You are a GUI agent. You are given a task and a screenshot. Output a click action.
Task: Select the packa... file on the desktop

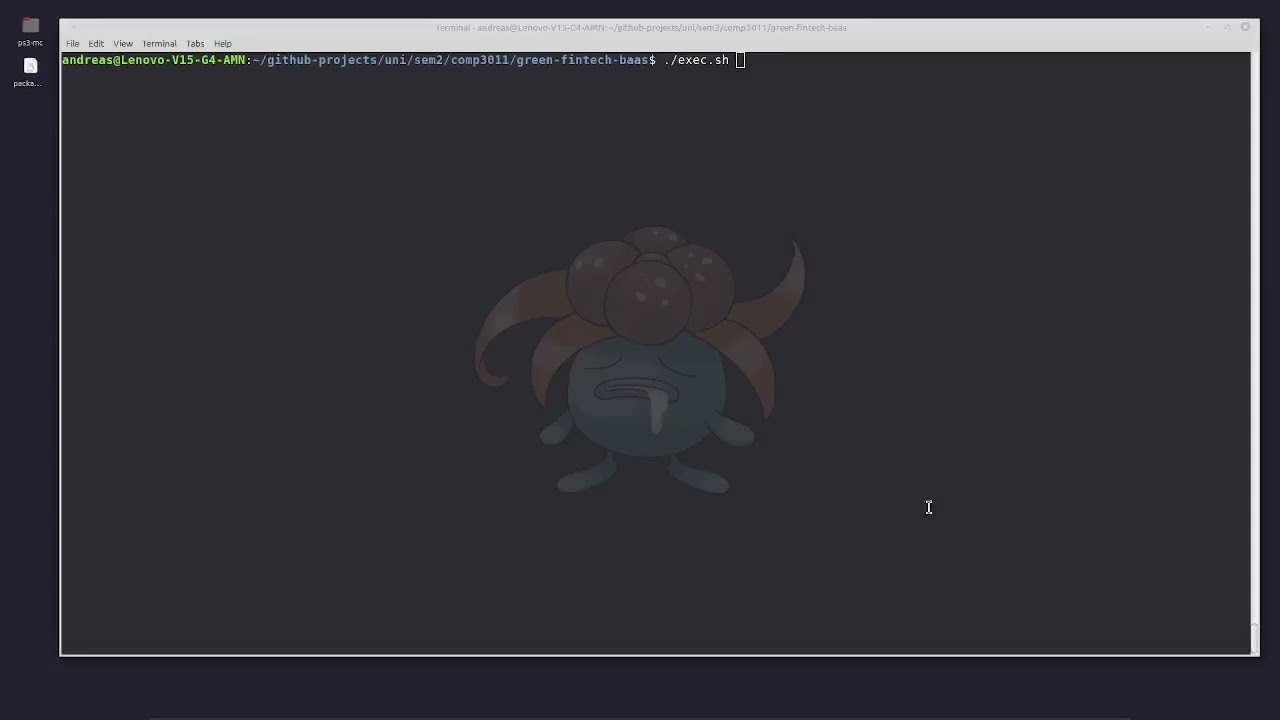tap(30, 72)
